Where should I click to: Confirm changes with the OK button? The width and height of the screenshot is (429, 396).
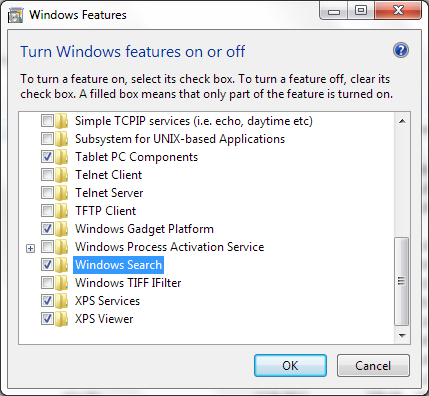[290, 366]
